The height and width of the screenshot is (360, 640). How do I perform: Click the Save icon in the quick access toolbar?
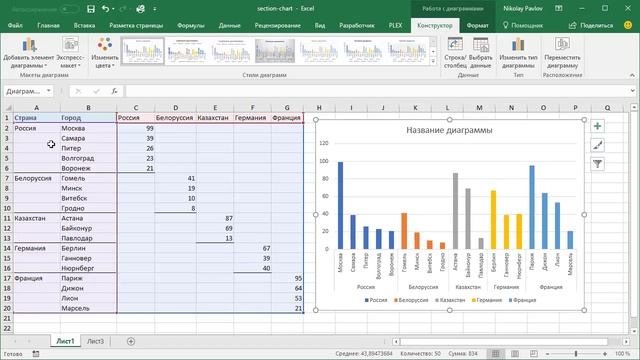pos(91,9)
